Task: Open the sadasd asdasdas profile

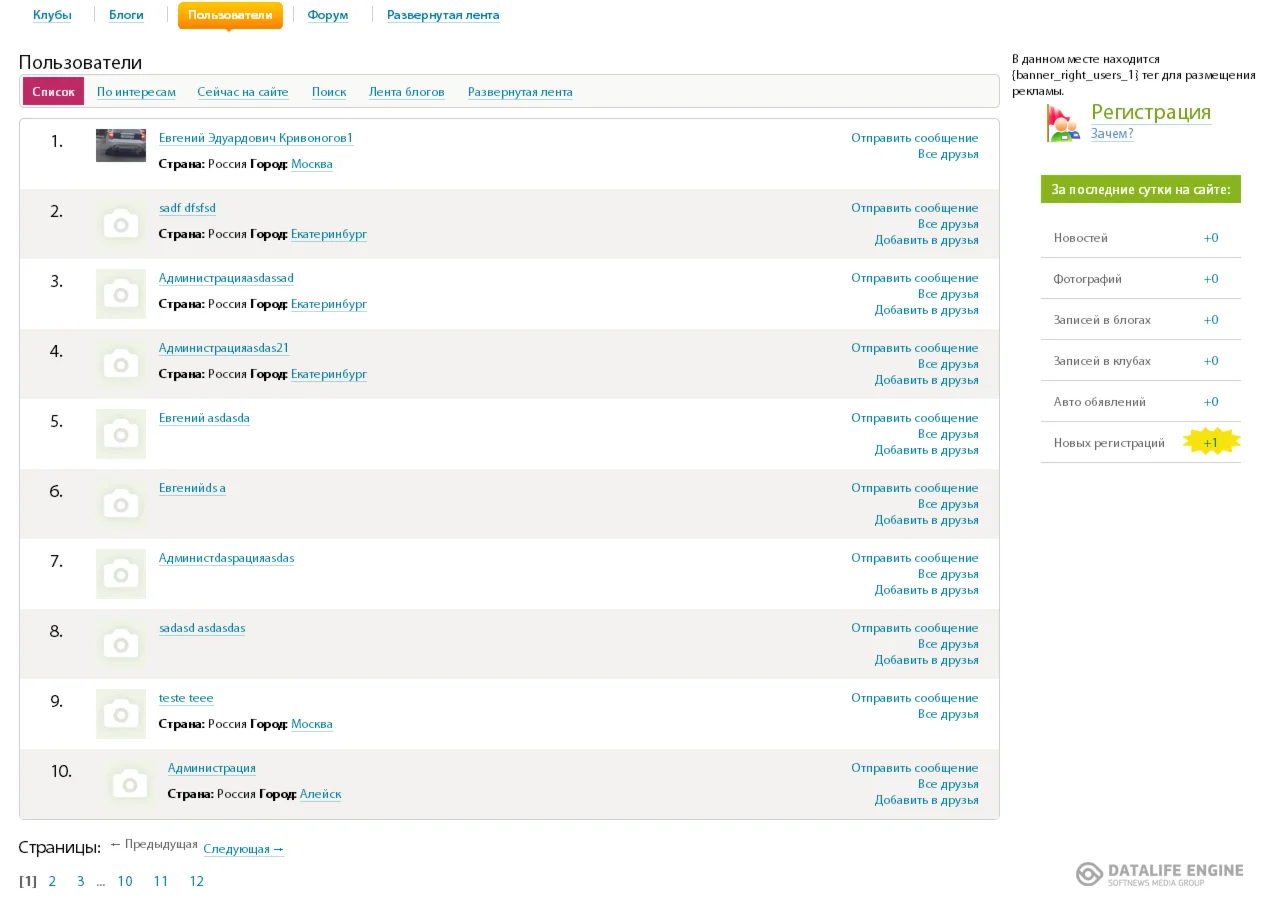Action: point(202,628)
